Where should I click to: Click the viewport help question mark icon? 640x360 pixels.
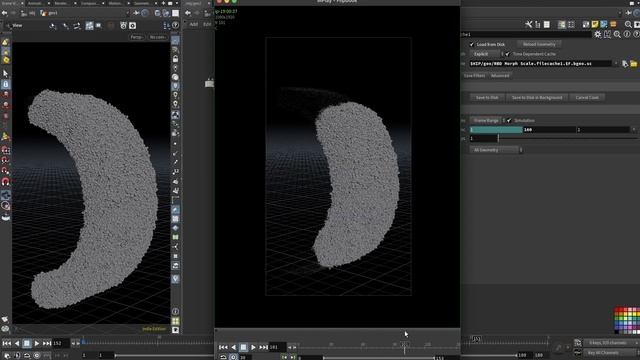(x=175, y=25)
